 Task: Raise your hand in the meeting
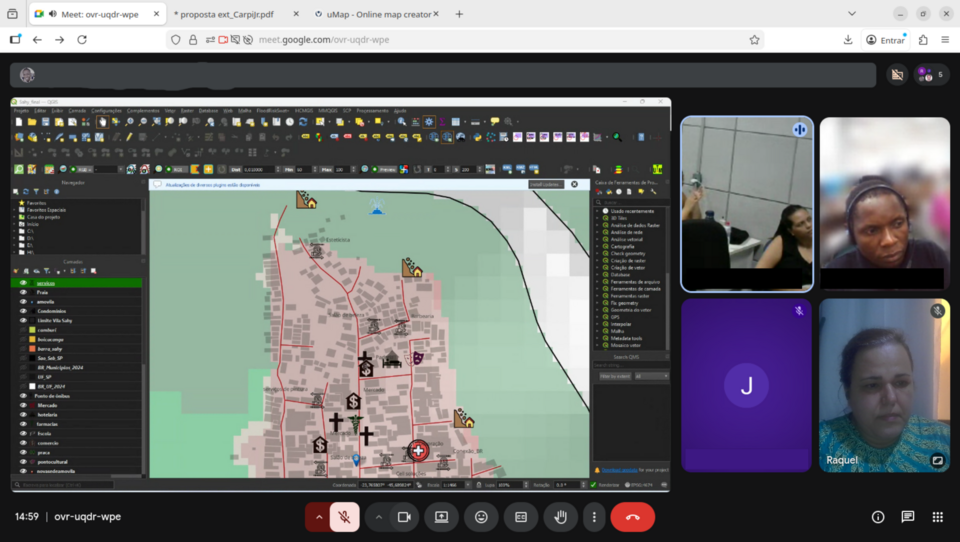tap(560, 517)
